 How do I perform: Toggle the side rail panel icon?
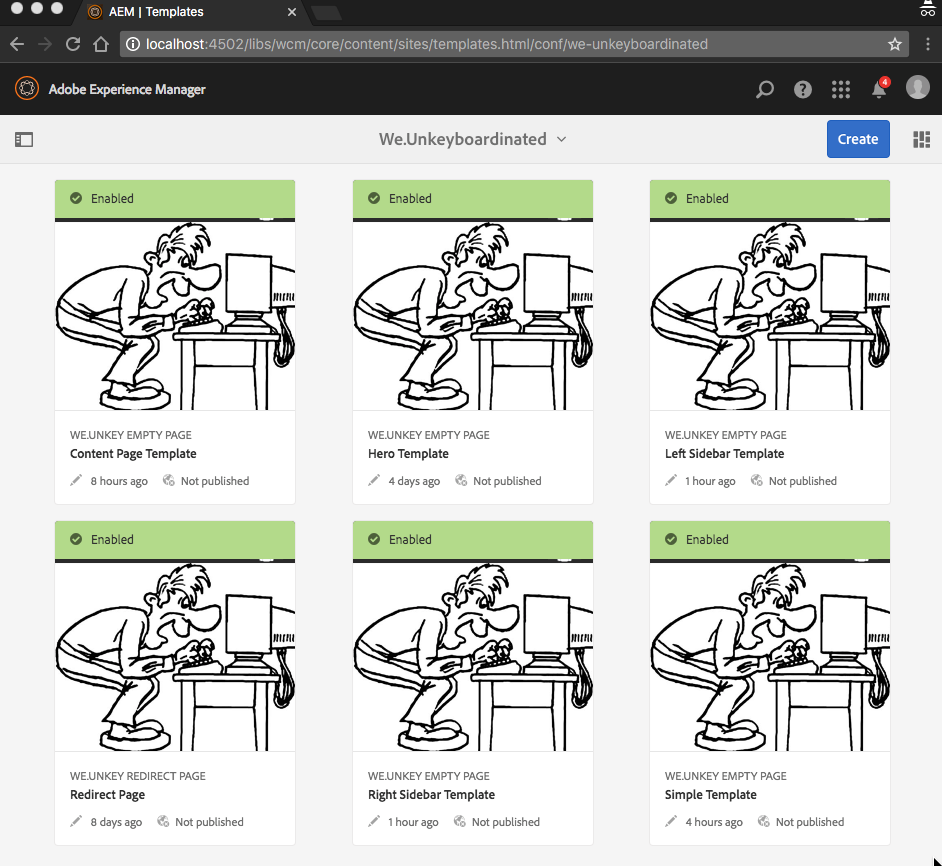24,140
